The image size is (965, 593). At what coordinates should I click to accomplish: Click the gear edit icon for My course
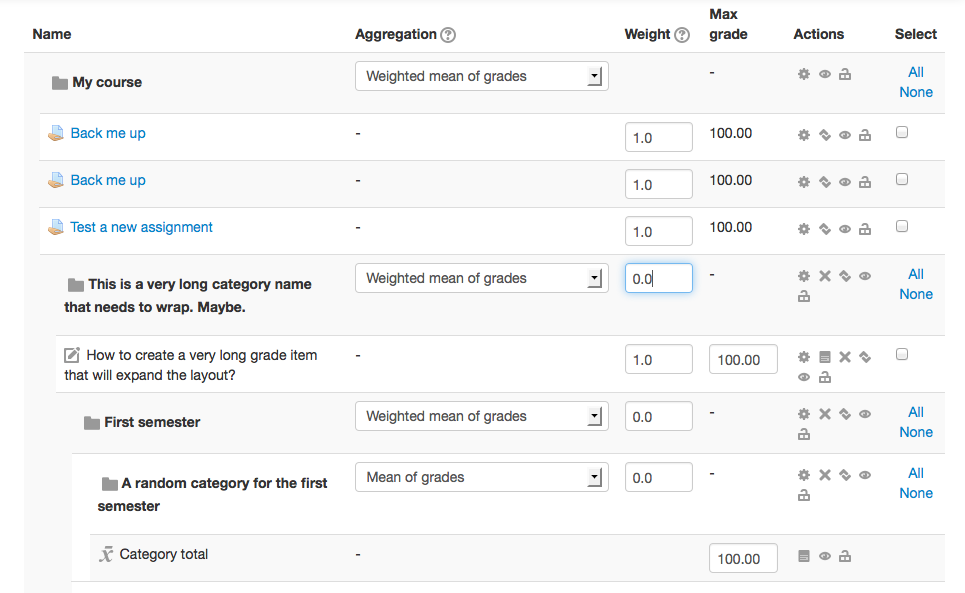click(804, 74)
